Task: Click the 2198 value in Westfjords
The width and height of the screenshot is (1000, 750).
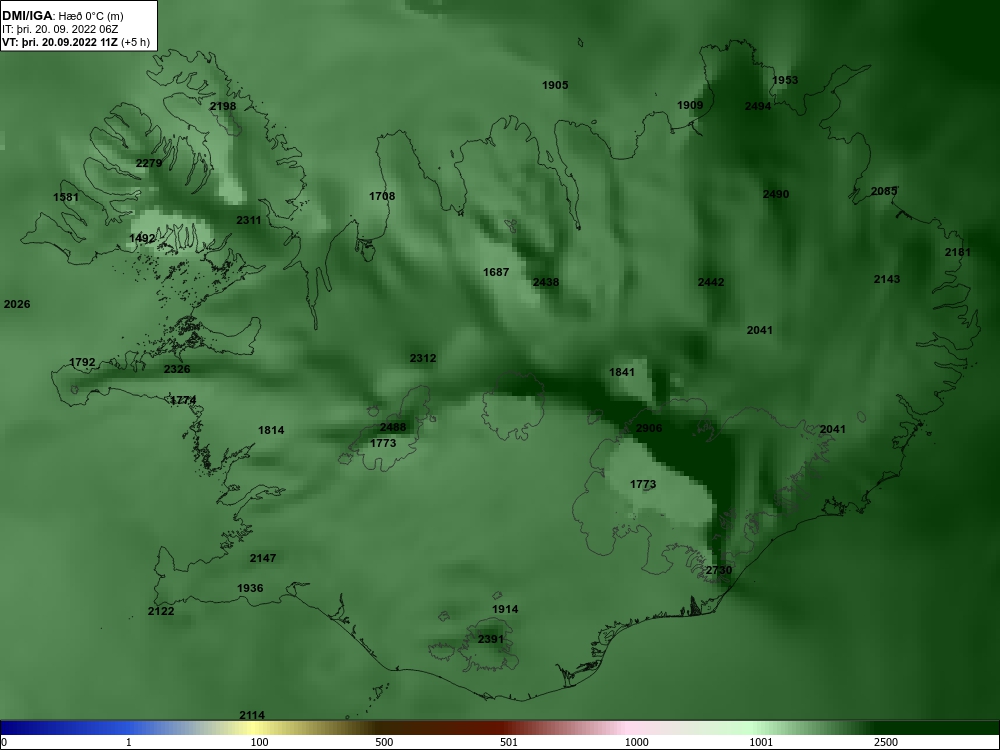Action: 223,106
